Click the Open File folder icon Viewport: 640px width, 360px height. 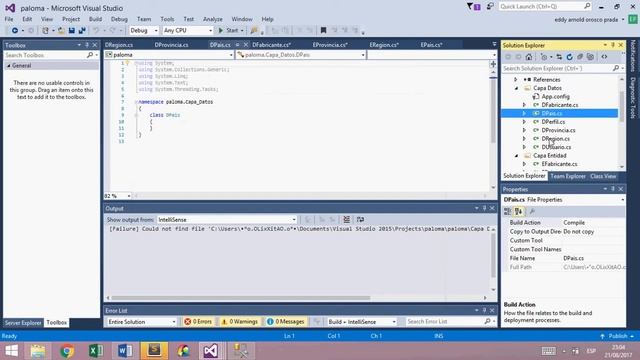pyautogui.click(x=61, y=31)
